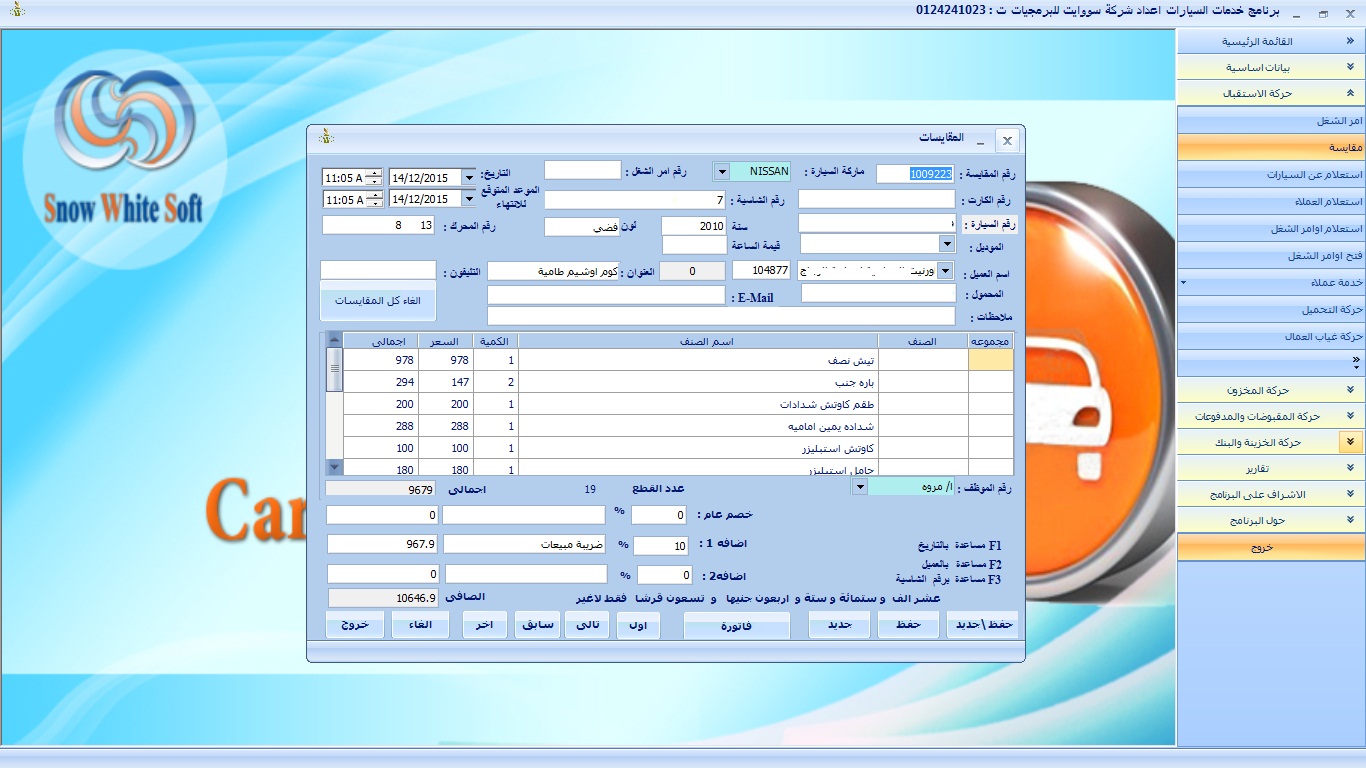Click the chevron icon beside حركة الخزينة والبنك
The width and height of the screenshot is (1366, 768).
point(1350,442)
